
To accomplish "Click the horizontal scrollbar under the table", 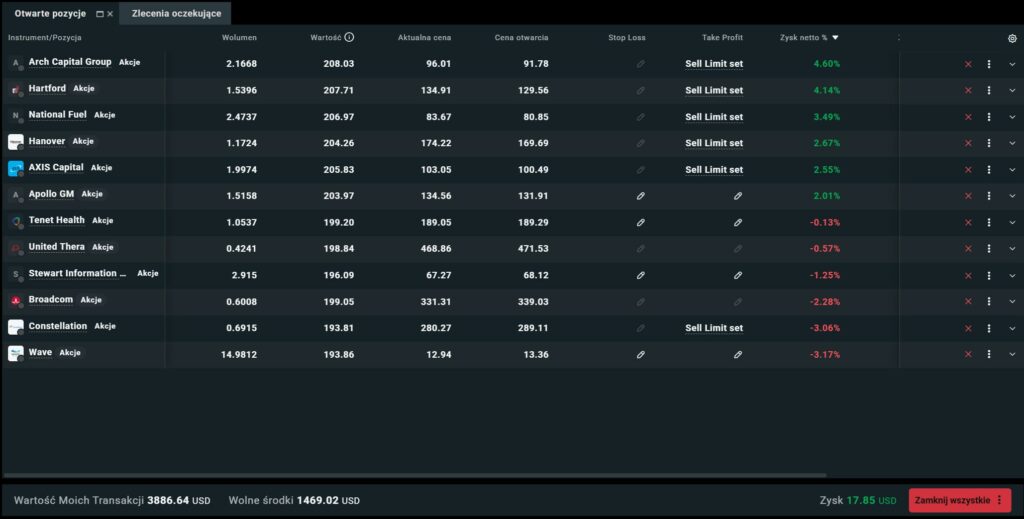I will point(414,475).
